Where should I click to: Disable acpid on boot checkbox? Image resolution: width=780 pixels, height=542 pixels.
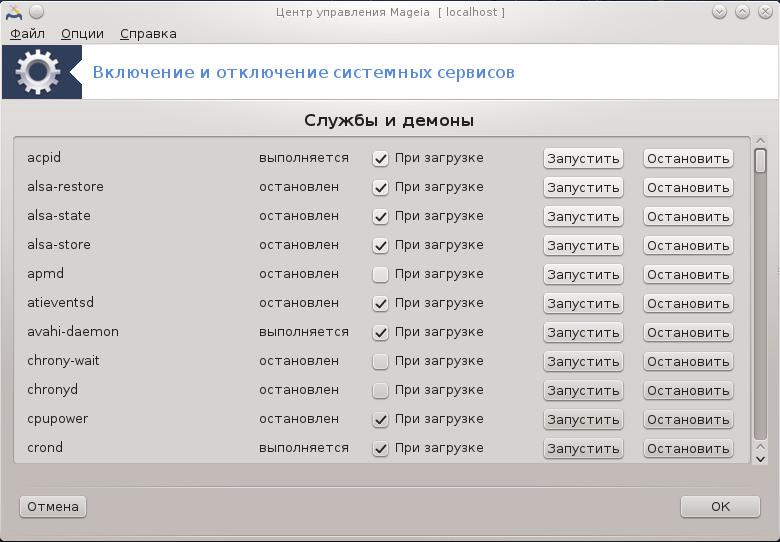coord(381,159)
